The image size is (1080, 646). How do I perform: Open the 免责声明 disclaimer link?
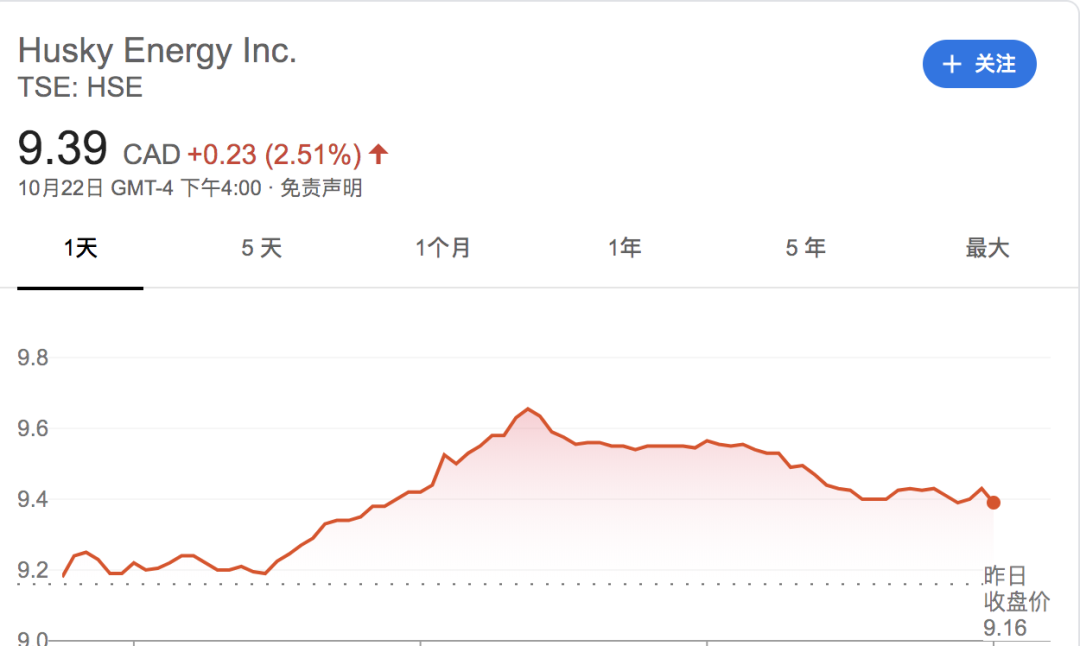[x=321, y=188]
